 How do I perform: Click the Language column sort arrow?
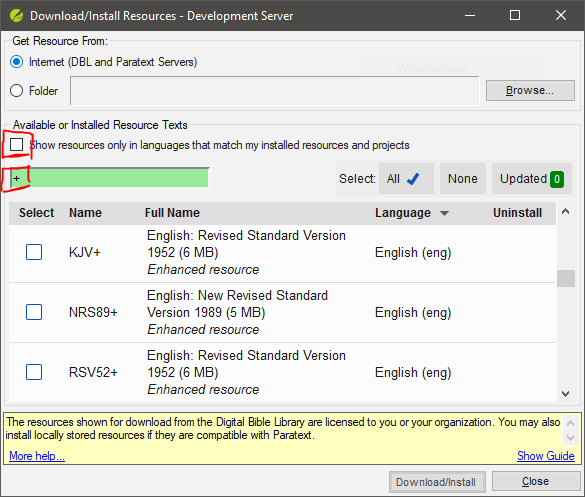444,213
